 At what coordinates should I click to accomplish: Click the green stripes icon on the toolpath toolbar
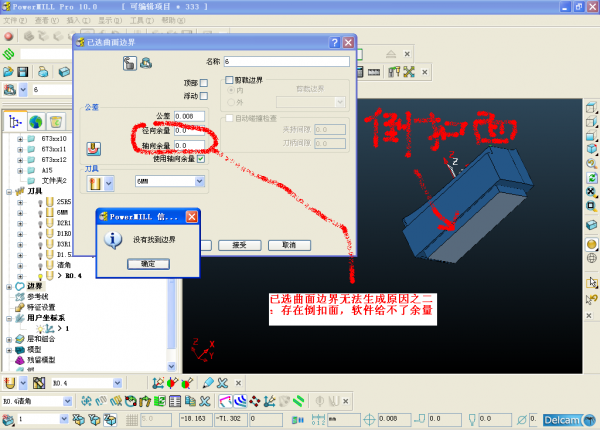pos(298,401)
